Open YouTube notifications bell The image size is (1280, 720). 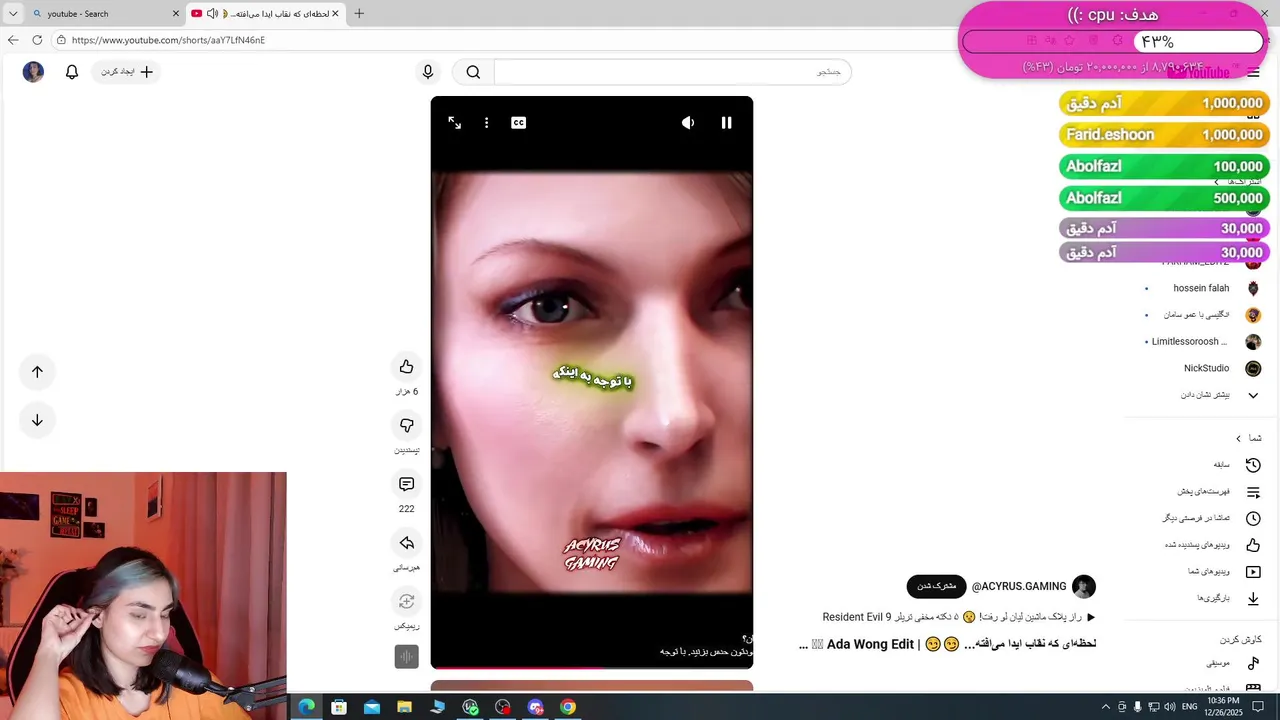click(x=72, y=72)
